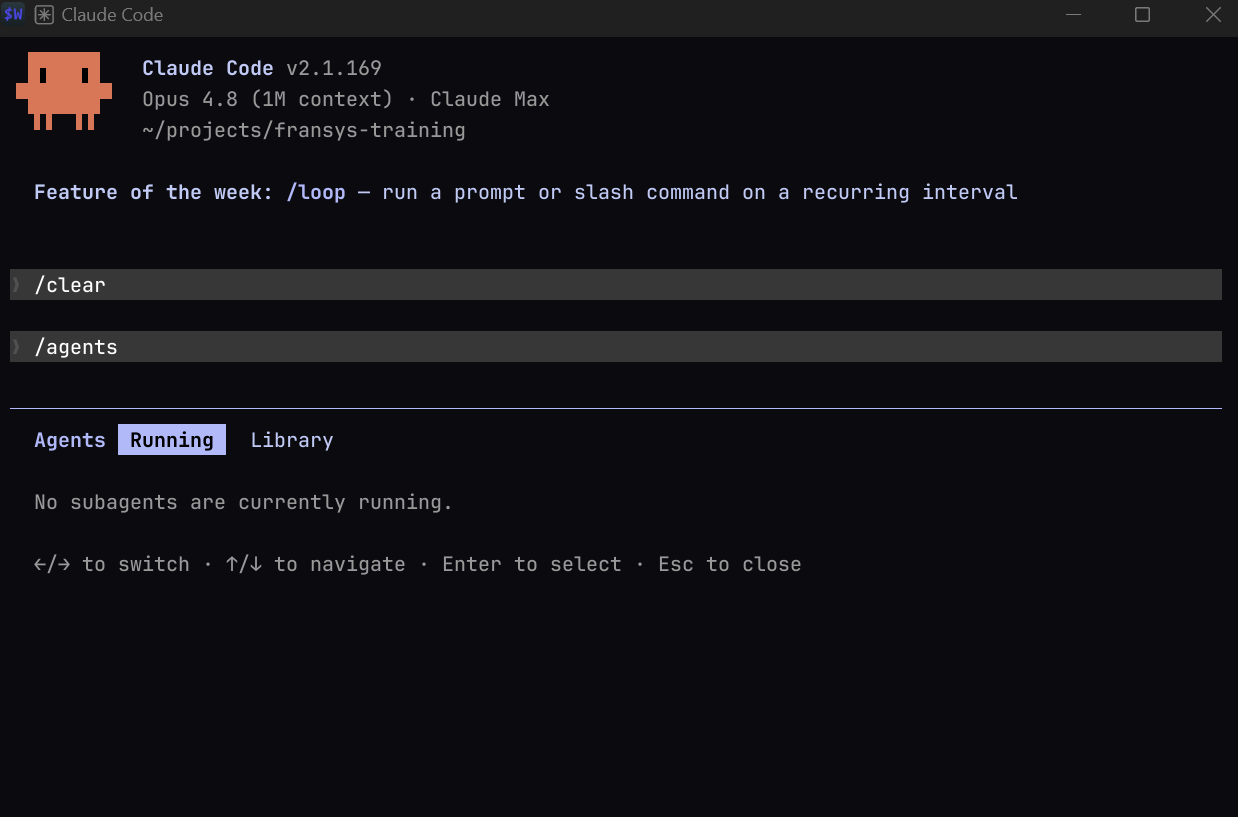Click the prompt chevron beside /agents
The height and width of the screenshot is (817, 1238).
[x=17, y=346]
